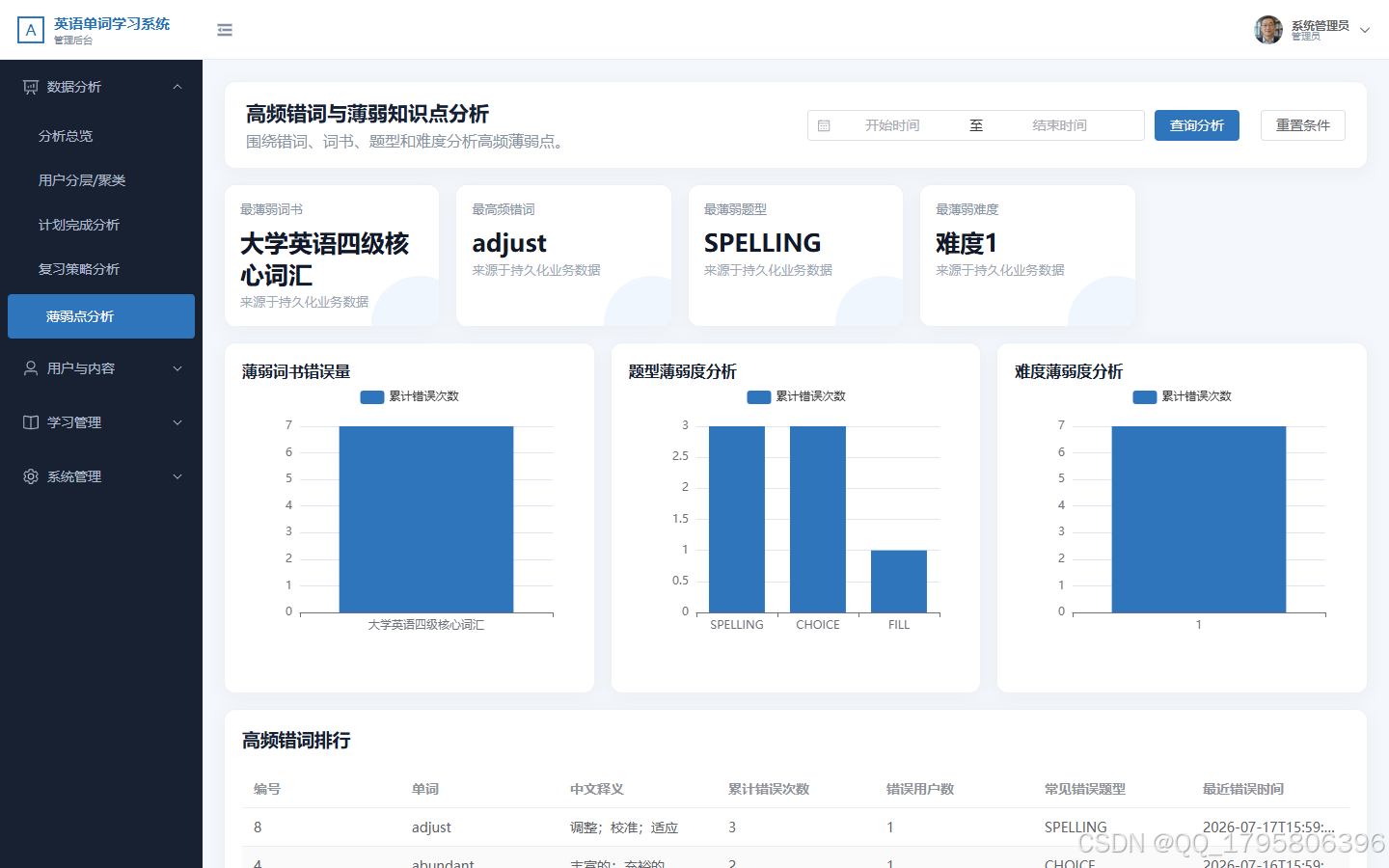Click the word adjust in table row
The image size is (1389, 868).
coord(431,827)
